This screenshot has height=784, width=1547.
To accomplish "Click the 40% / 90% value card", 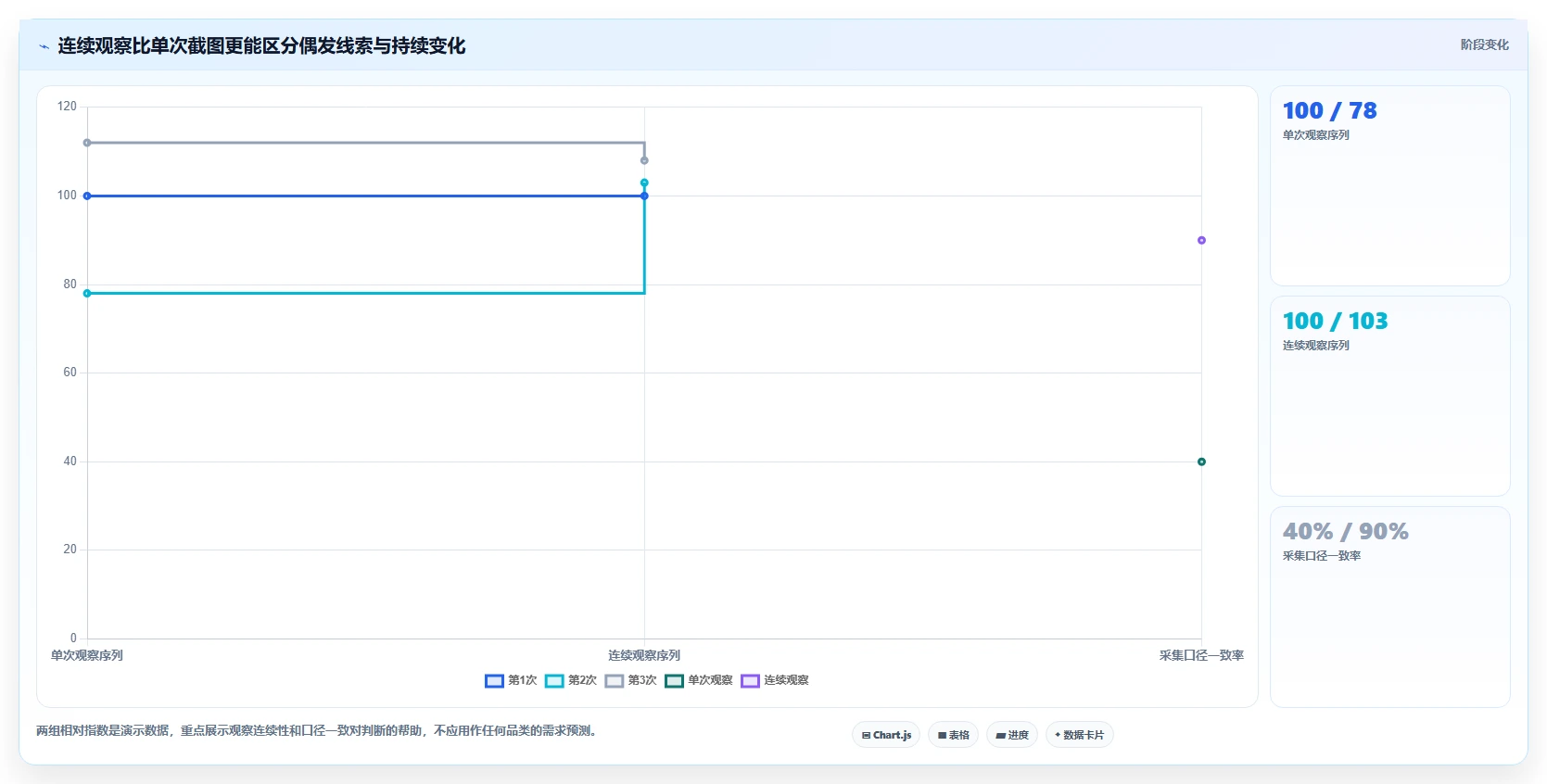I will pos(1389,606).
